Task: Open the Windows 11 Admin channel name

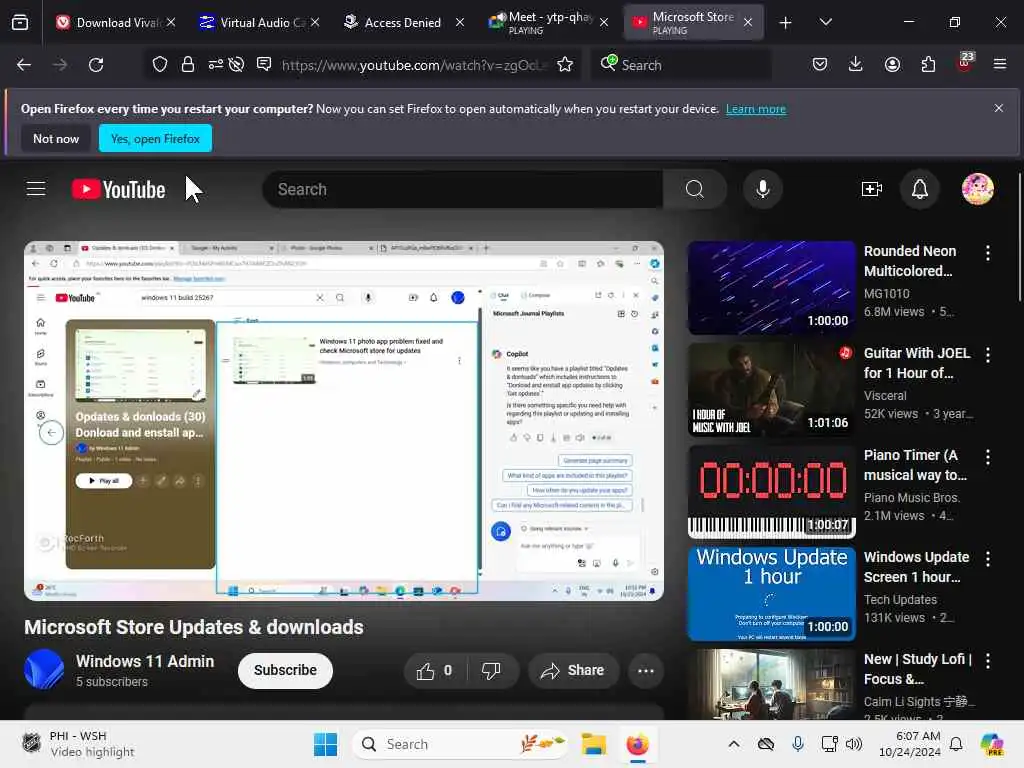Action: point(145,662)
